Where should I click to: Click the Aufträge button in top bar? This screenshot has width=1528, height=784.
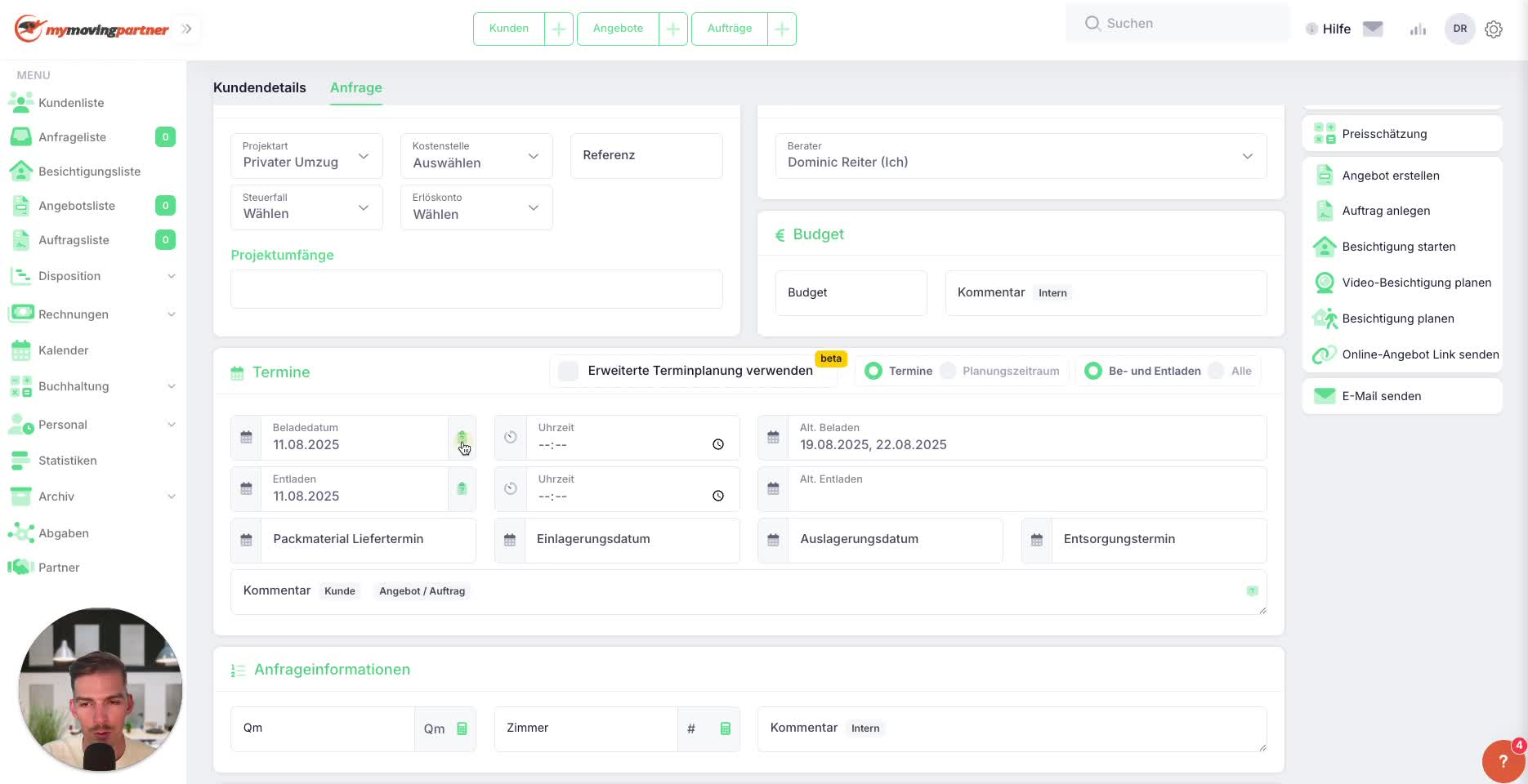(730, 29)
